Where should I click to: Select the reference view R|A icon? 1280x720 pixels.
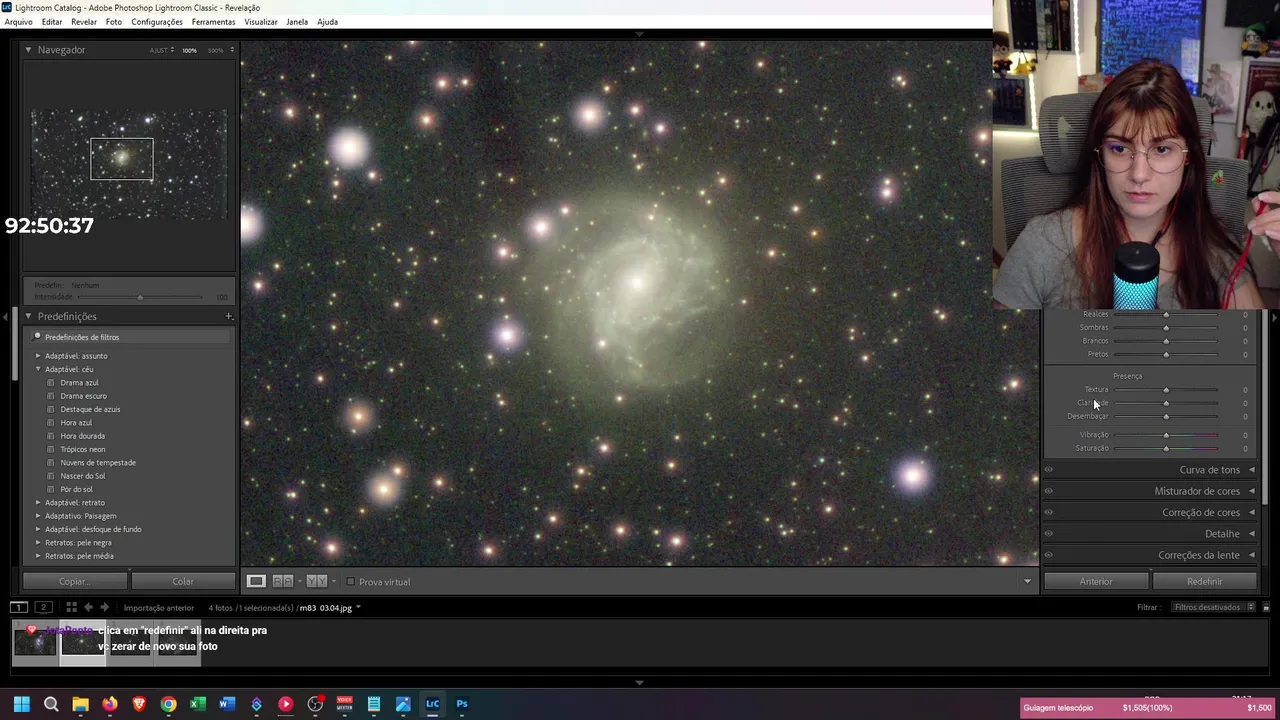[283, 581]
